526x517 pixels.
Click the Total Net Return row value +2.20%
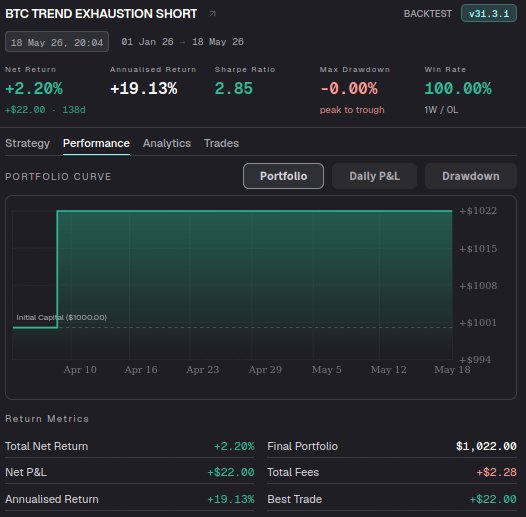[x=234, y=447]
